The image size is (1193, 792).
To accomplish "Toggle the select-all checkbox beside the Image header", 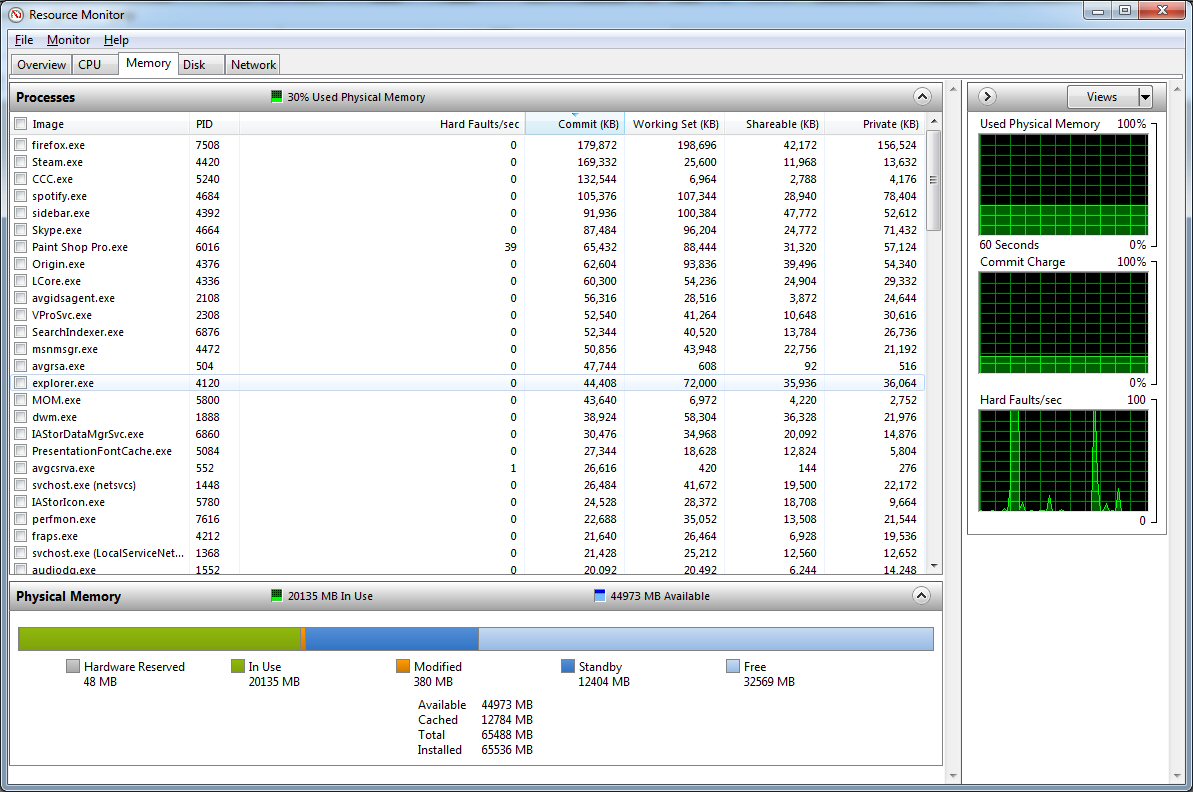I will pos(21,124).
